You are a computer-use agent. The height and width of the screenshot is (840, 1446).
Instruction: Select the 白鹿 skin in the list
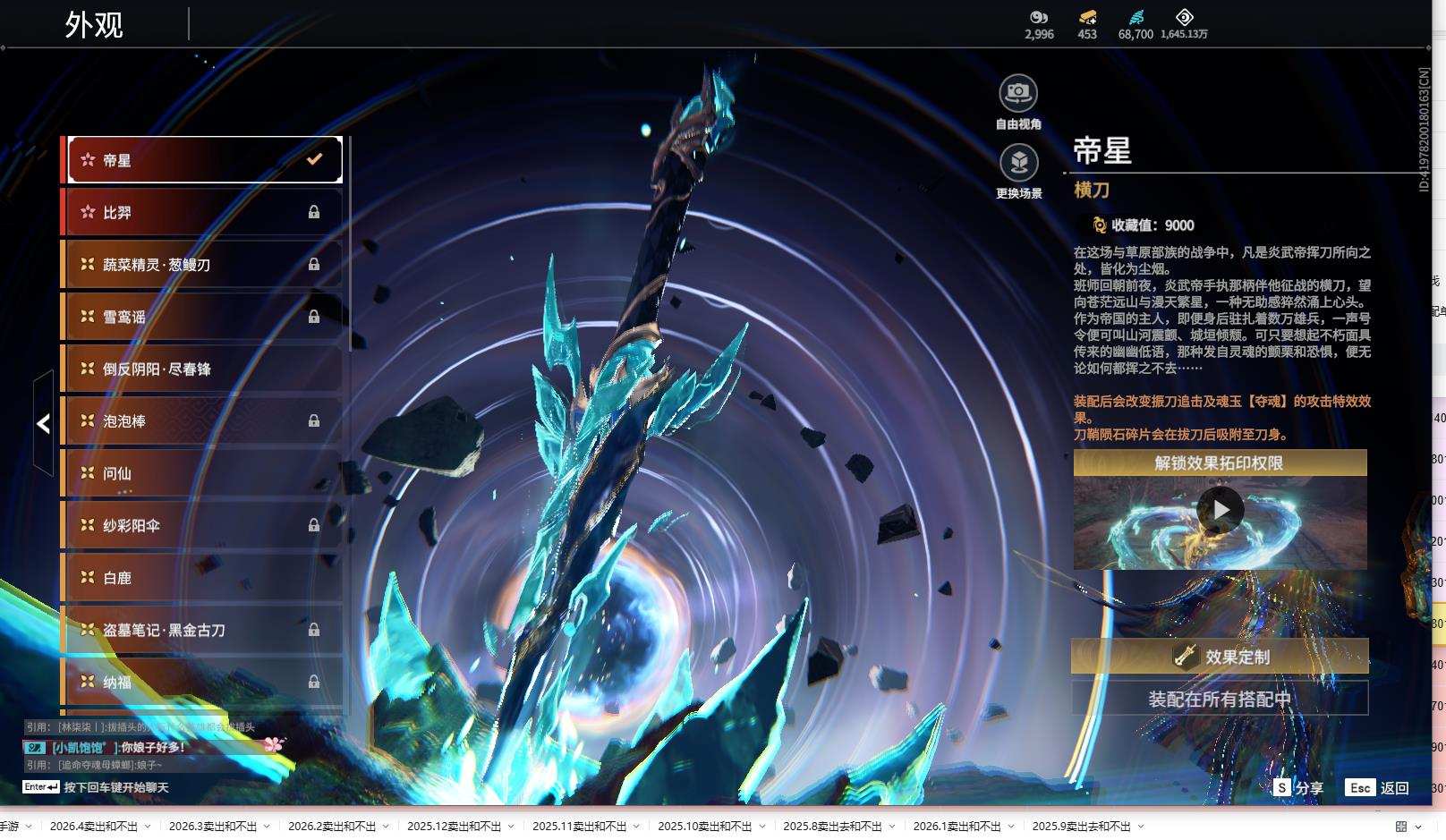pyautogui.click(x=202, y=578)
